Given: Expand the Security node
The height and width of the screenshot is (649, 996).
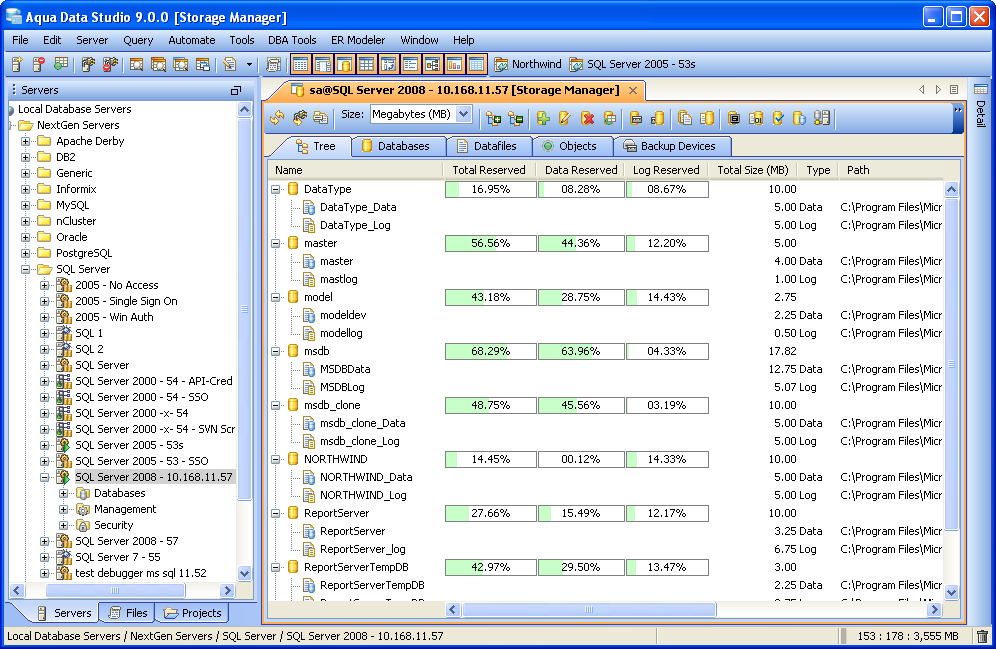Looking at the screenshot, I should click(64, 525).
